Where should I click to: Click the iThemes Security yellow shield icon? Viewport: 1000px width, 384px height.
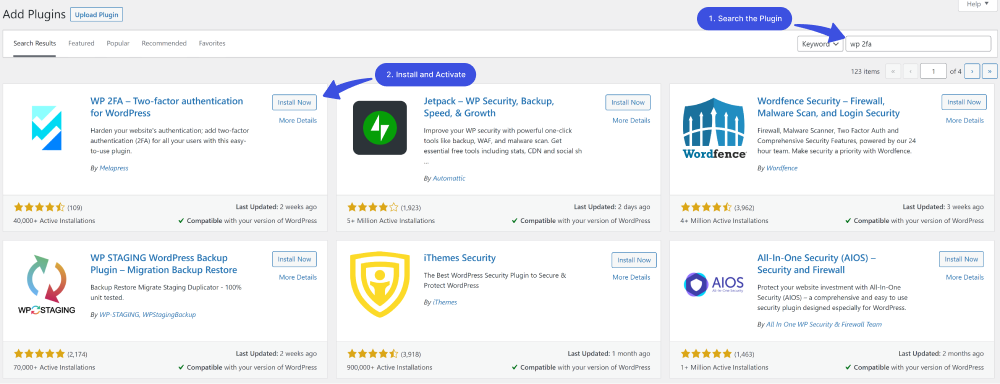(381, 284)
